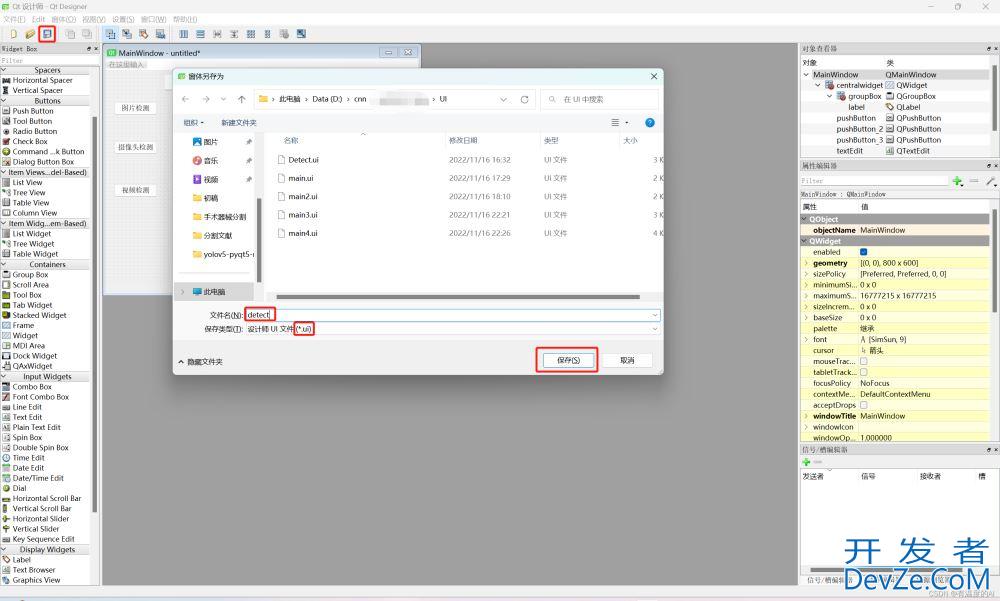Viewport: 1000px width, 601px height.
Task: Click the file name input field
Action: click(452, 315)
